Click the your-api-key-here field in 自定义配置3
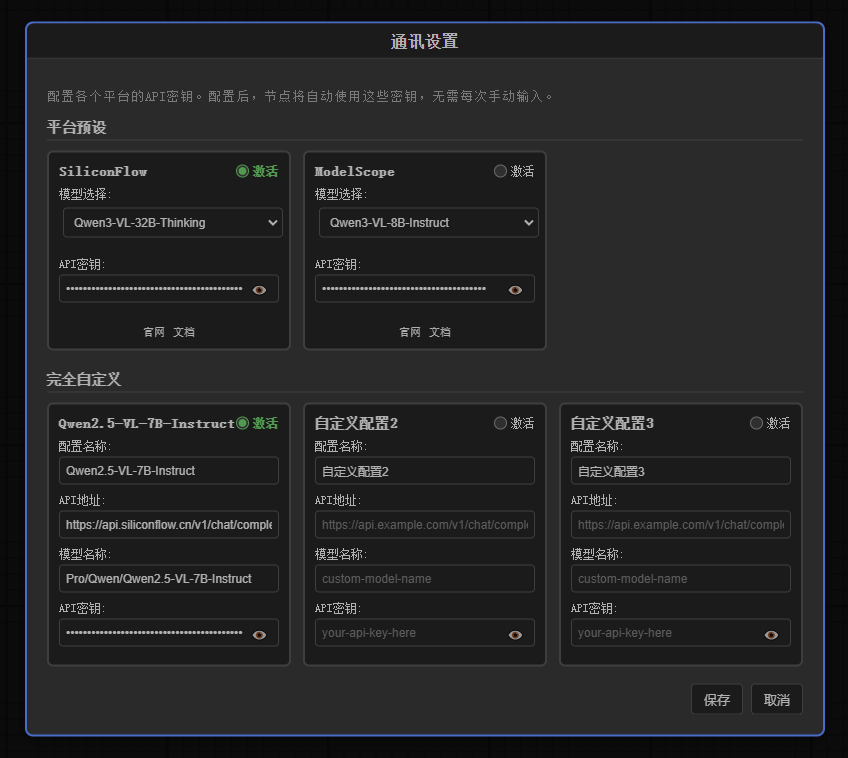Viewport: 848px width, 758px height. click(680, 633)
